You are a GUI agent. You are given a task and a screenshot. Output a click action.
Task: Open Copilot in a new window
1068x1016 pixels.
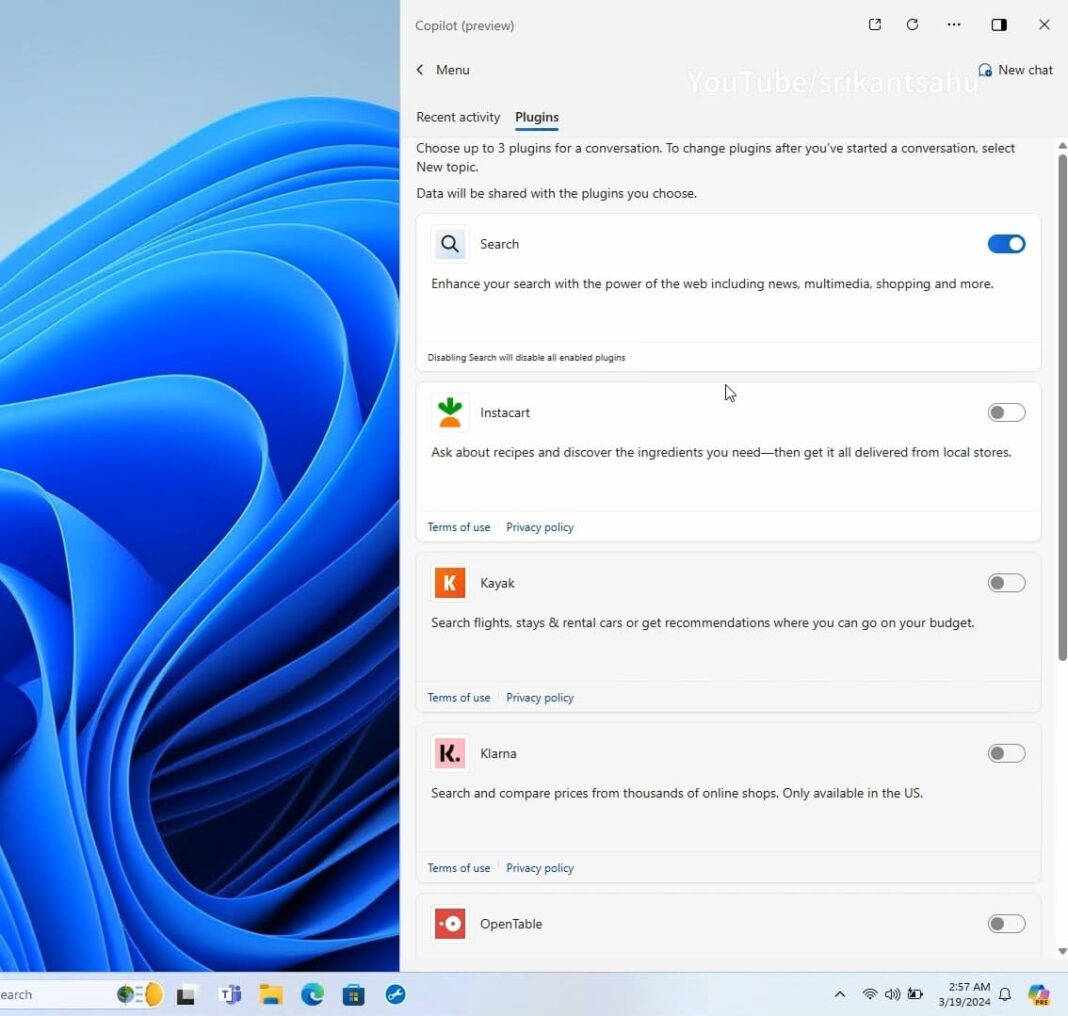(x=874, y=24)
